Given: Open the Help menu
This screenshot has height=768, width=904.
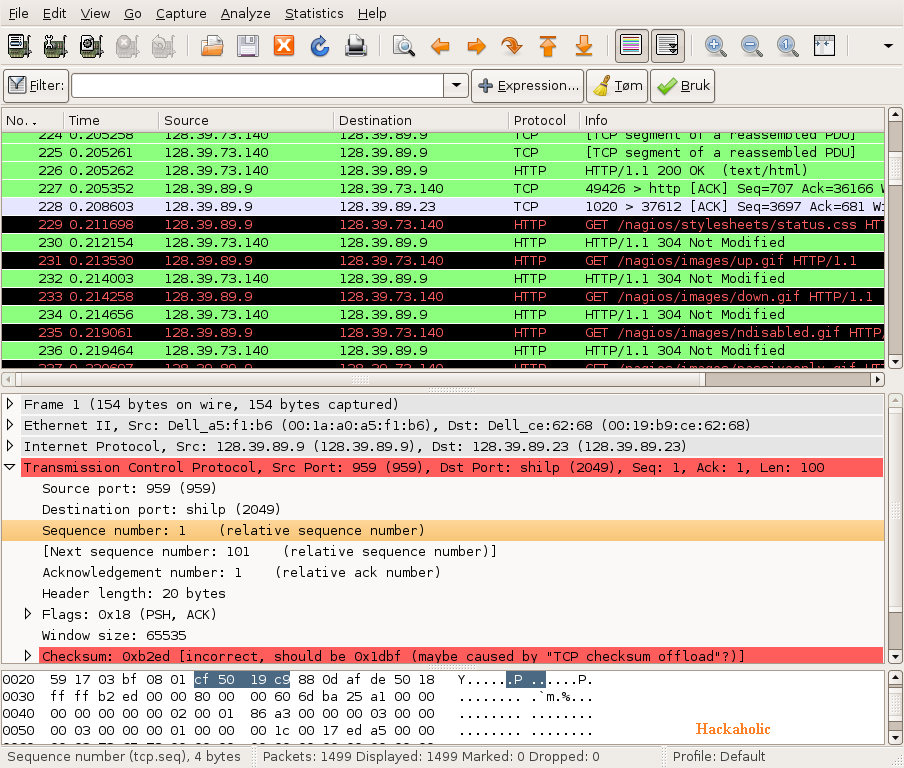Looking at the screenshot, I should pos(372,13).
